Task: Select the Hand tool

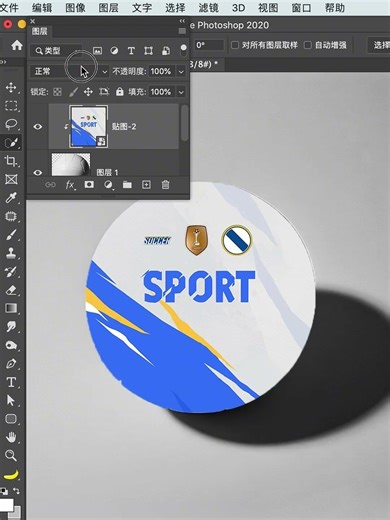Action: pyautogui.click(x=11, y=437)
